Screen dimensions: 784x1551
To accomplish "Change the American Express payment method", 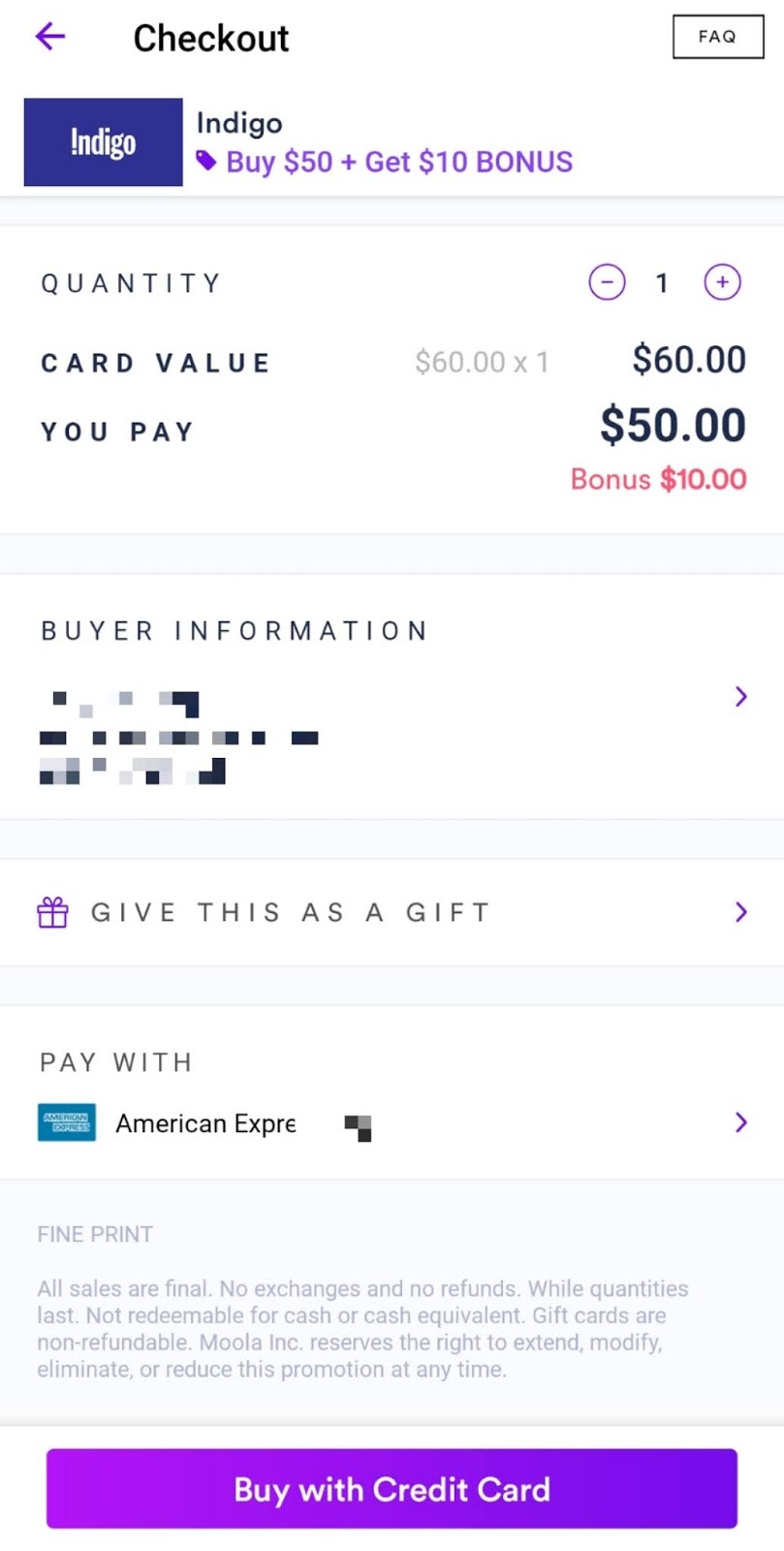I will [x=205, y=1124].
